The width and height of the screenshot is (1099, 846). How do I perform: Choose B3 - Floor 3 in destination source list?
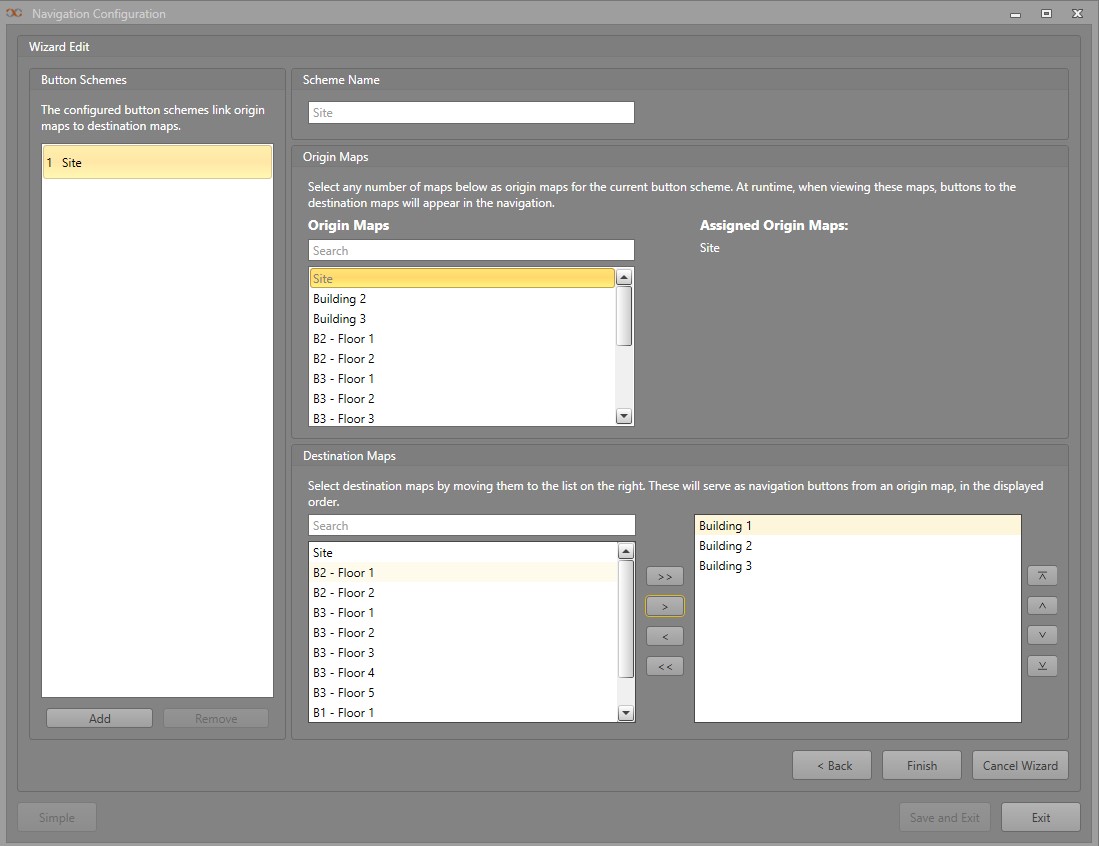tap(344, 653)
